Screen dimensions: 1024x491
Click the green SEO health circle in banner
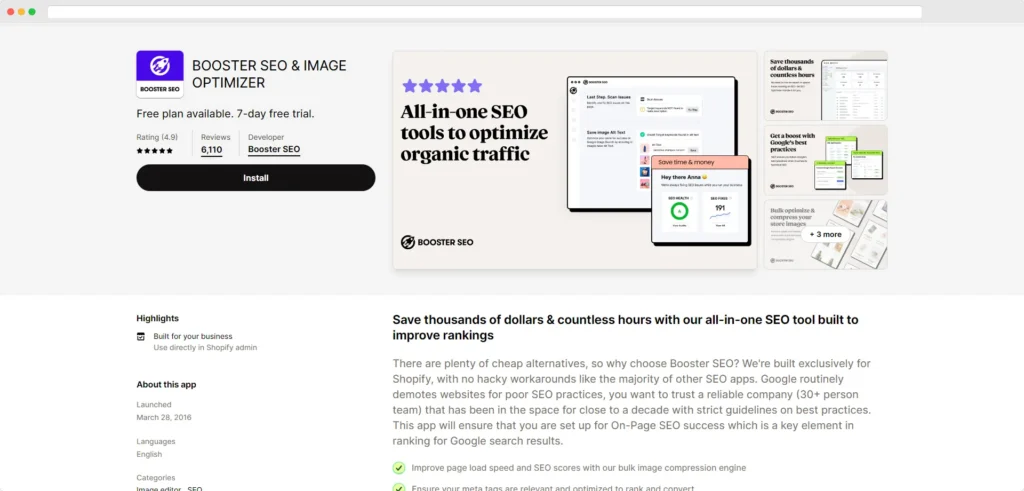pyautogui.click(x=679, y=211)
